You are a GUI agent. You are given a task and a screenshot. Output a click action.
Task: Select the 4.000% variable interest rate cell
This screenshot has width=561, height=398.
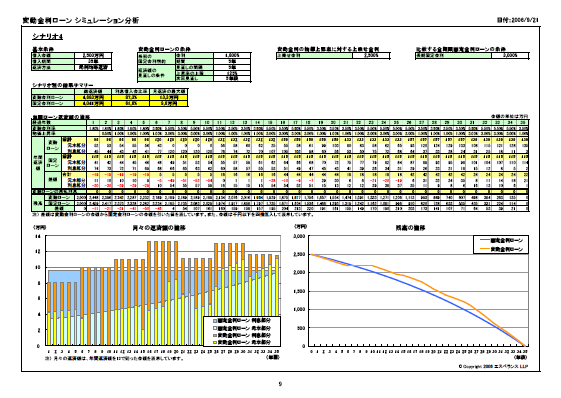pyautogui.click(x=232, y=55)
